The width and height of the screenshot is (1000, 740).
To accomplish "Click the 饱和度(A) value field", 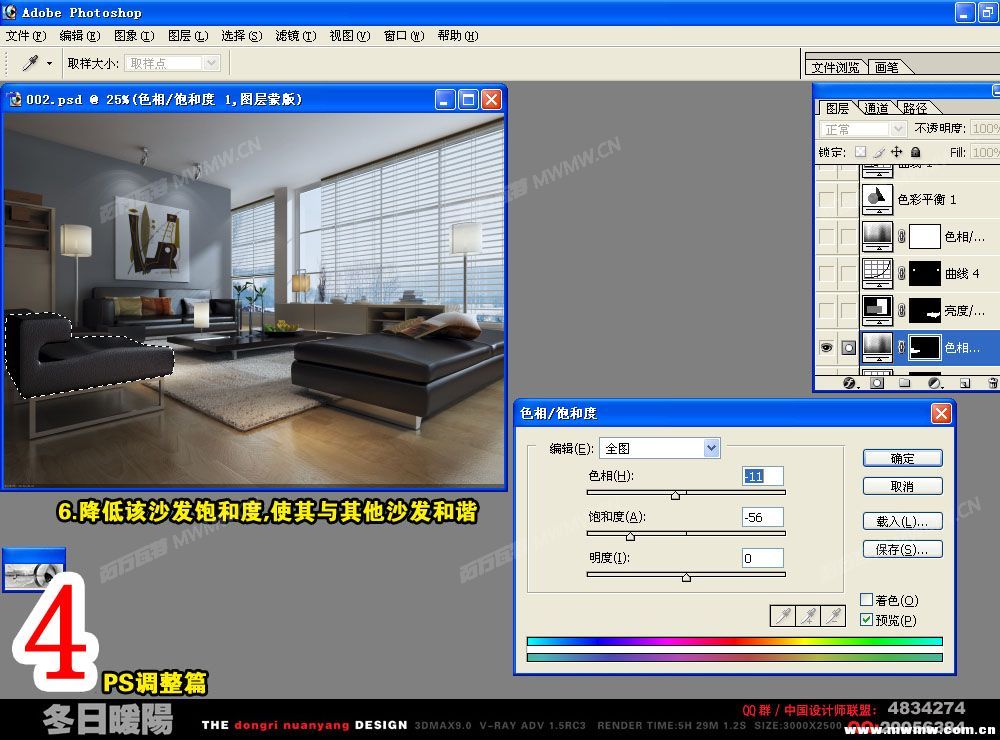I will click(763, 517).
